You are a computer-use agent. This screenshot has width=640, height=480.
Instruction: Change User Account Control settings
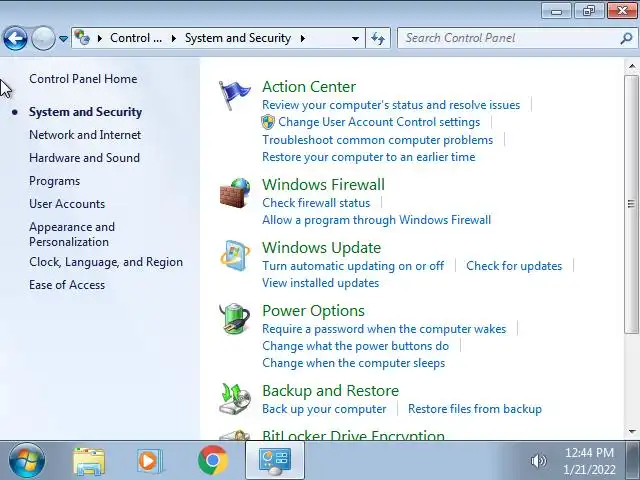pyautogui.click(x=379, y=122)
